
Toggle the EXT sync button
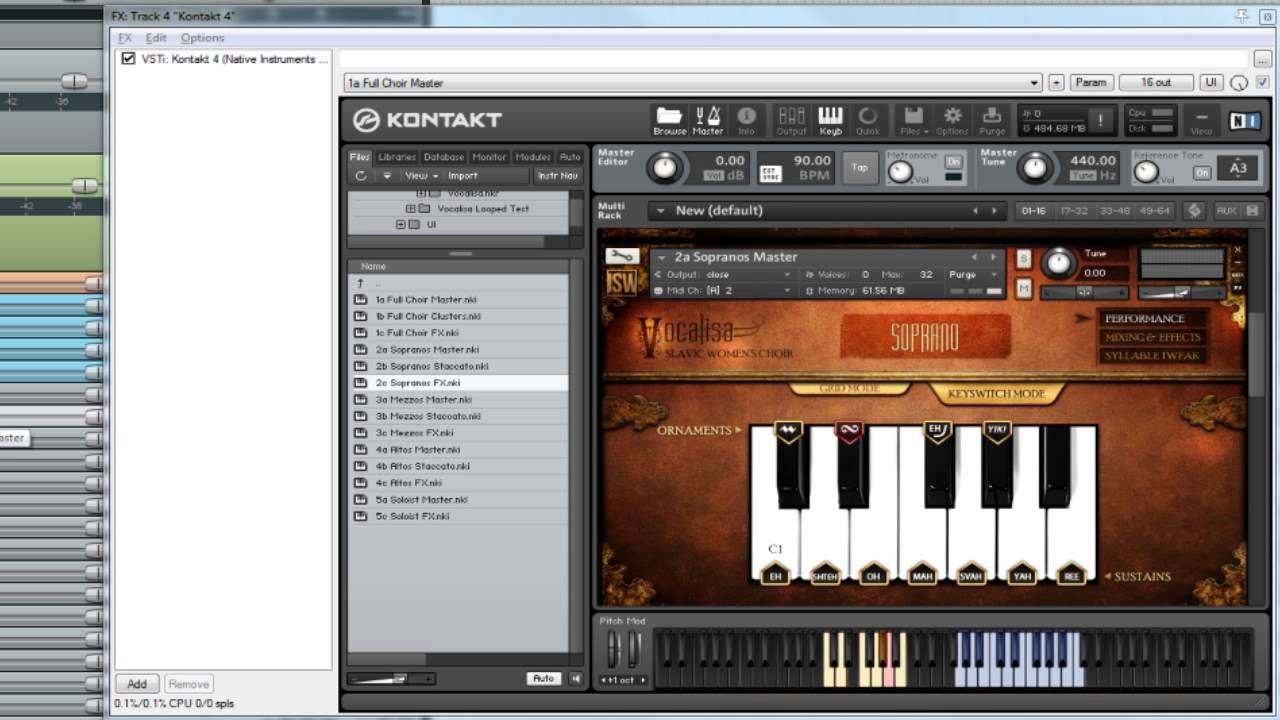click(x=770, y=173)
